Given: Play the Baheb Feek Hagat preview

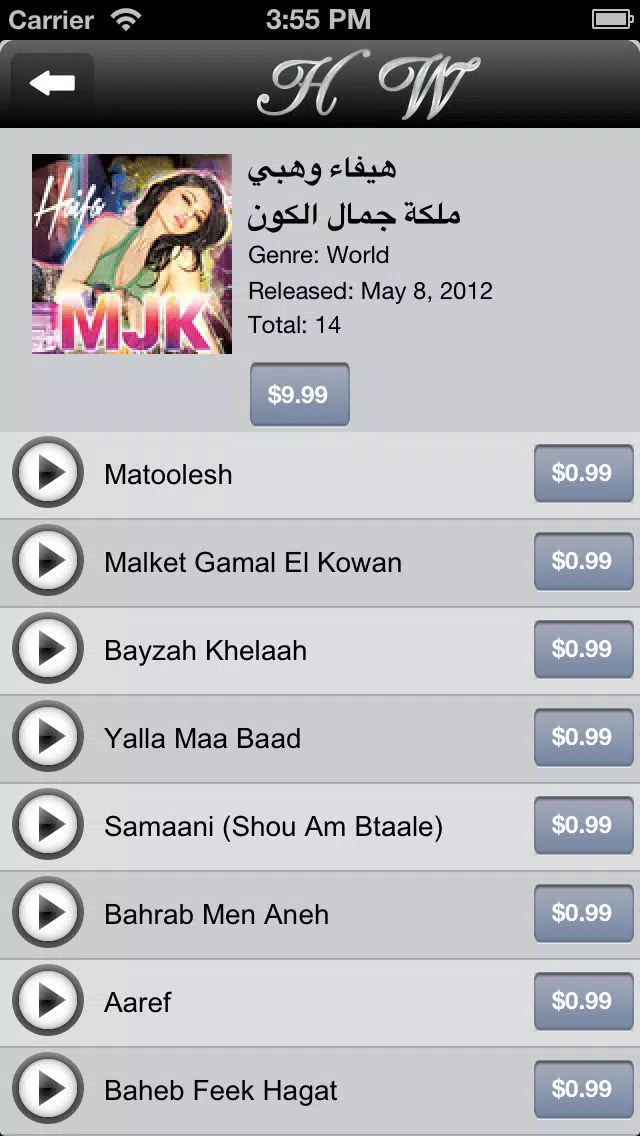Looking at the screenshot, I should pos(48,1090).
